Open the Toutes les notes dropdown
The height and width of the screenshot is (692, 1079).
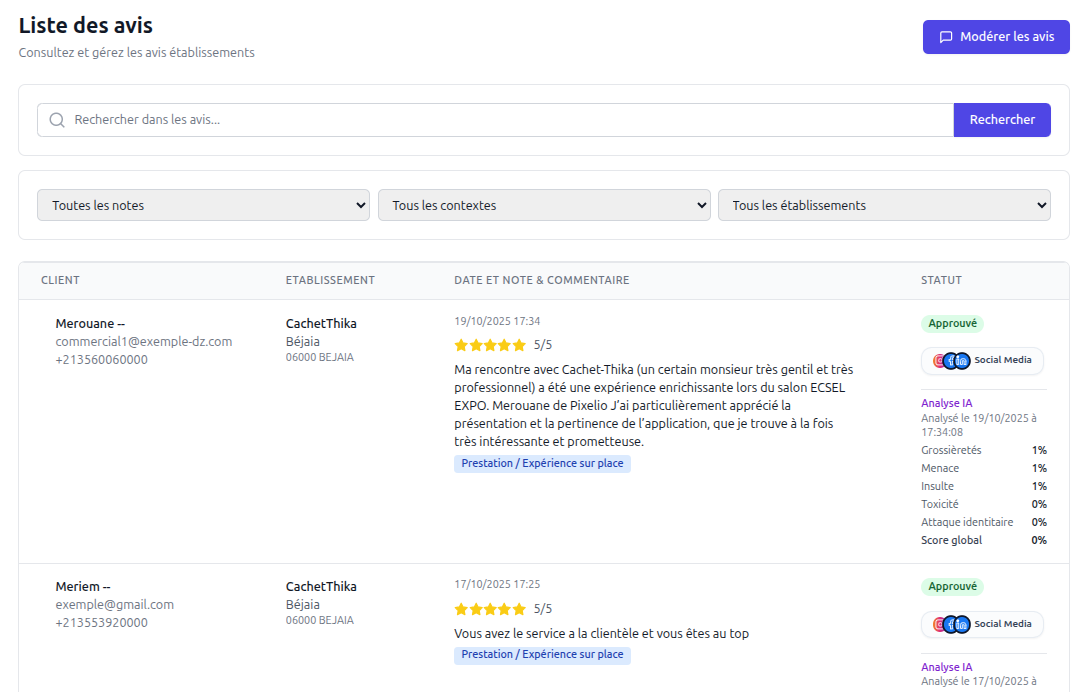click(x=203, y=204)
